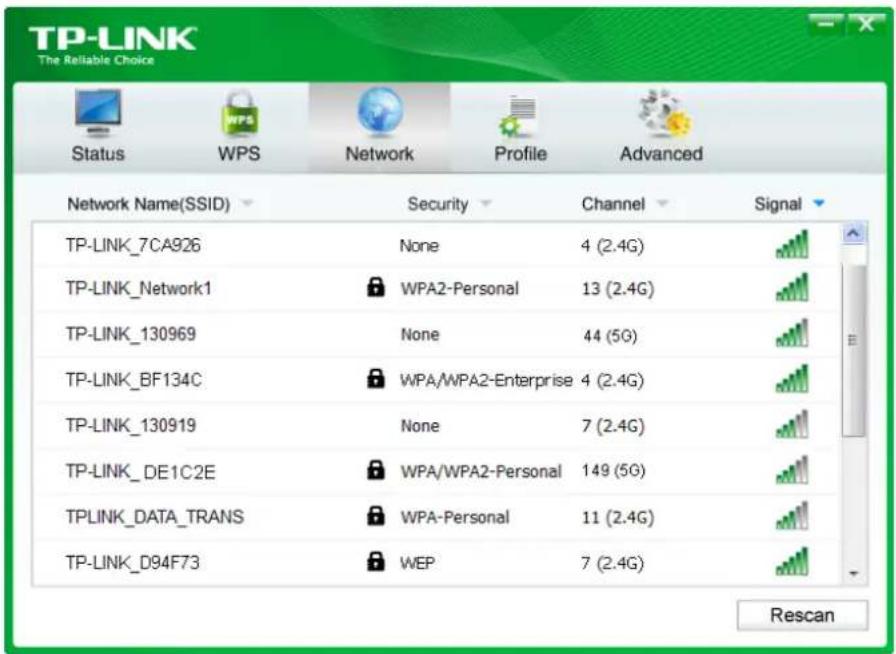
Task: Click Security column header text
Action: pos(438,204)
